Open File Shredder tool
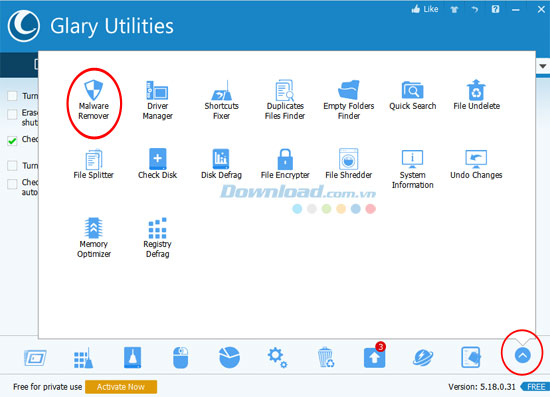550x397 pixels. pyautogui.click(x=349, y=164)
